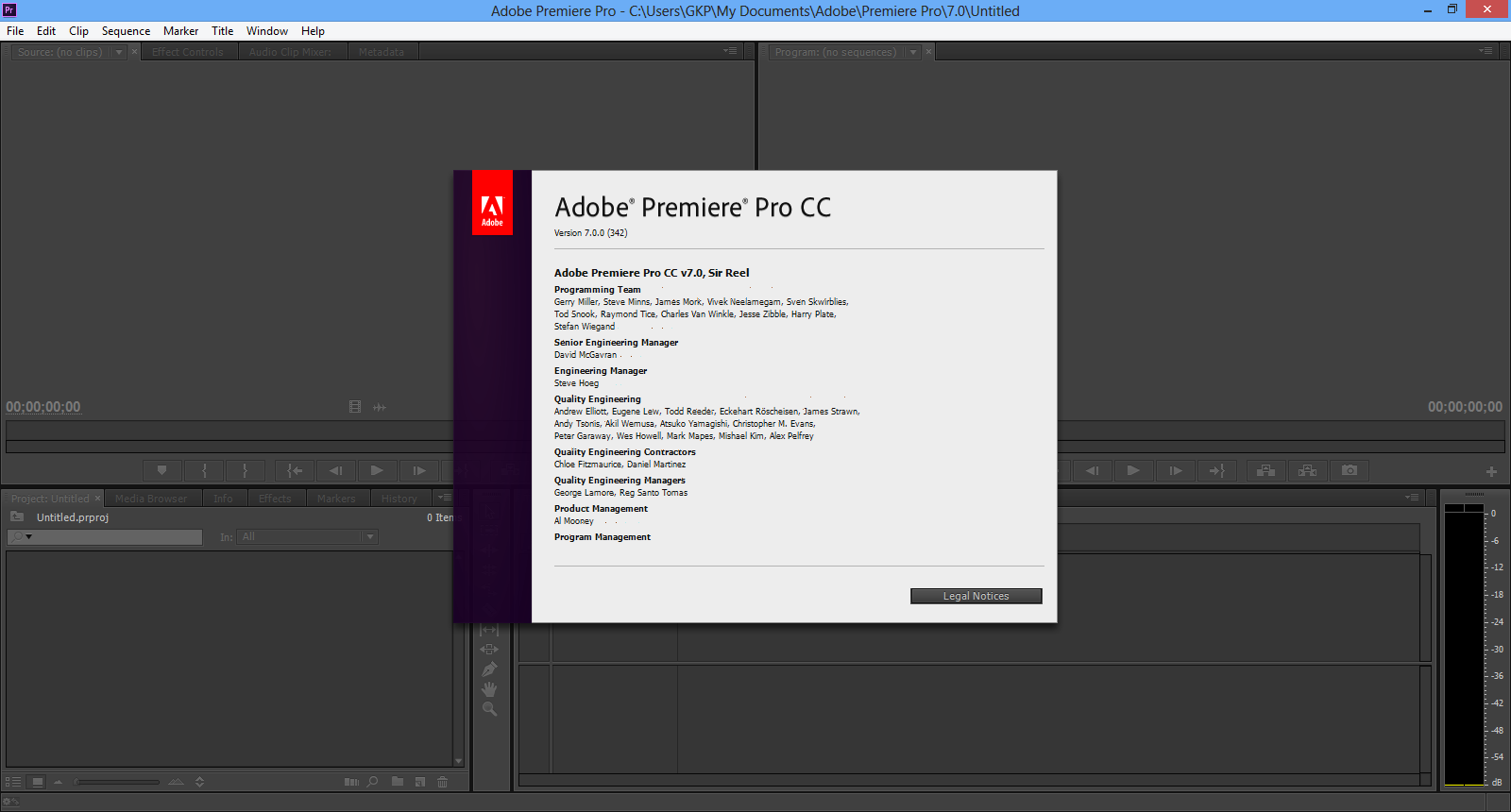Click the New Item icon
The width and height of the screenshot is (1511, 812).
(x=420, y=782)
